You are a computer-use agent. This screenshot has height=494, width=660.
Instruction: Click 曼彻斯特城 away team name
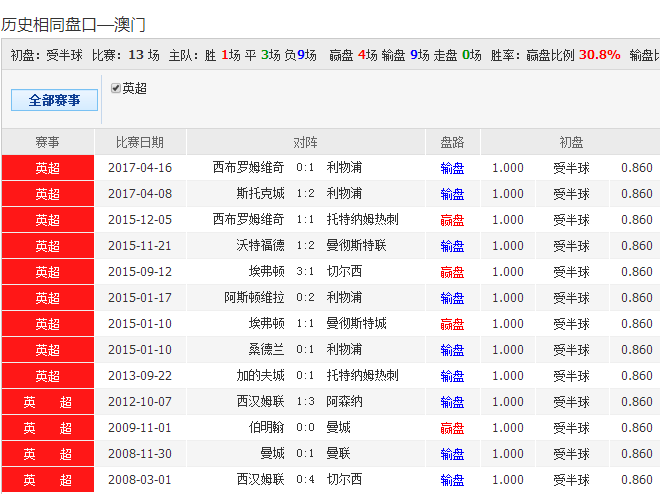[357, 324]
